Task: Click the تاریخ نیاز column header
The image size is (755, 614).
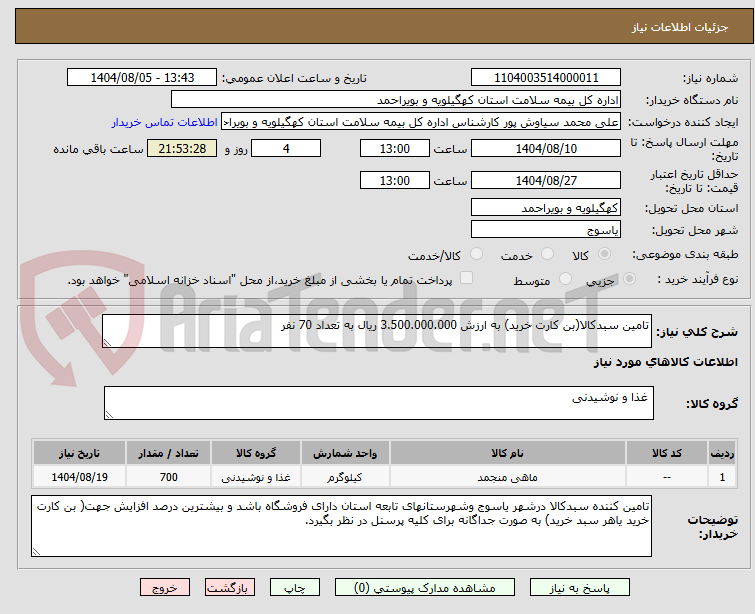Action: tap(79, 453)
